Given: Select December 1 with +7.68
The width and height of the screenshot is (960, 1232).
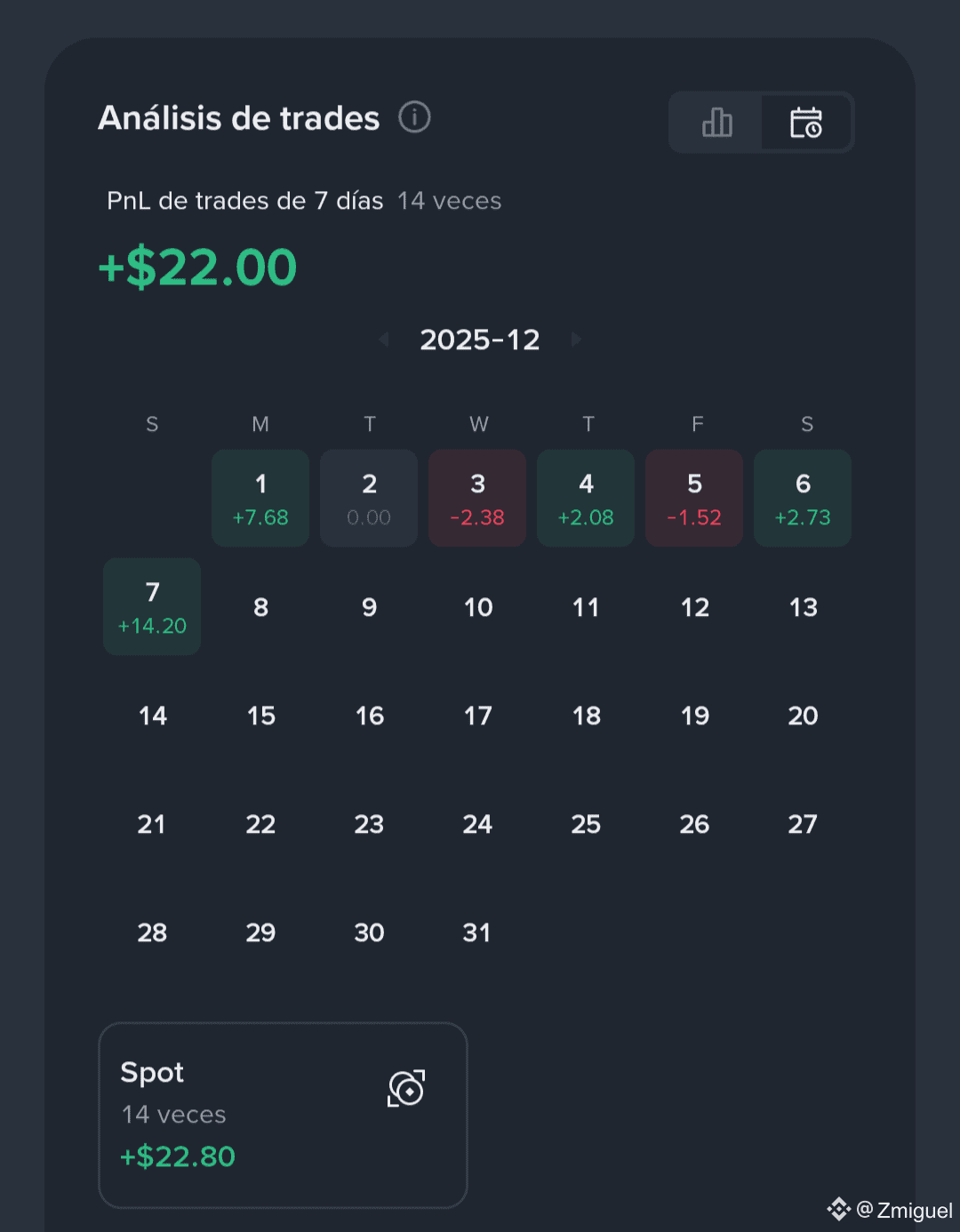Looking at the screenshot, I should (x=260, y=498).
